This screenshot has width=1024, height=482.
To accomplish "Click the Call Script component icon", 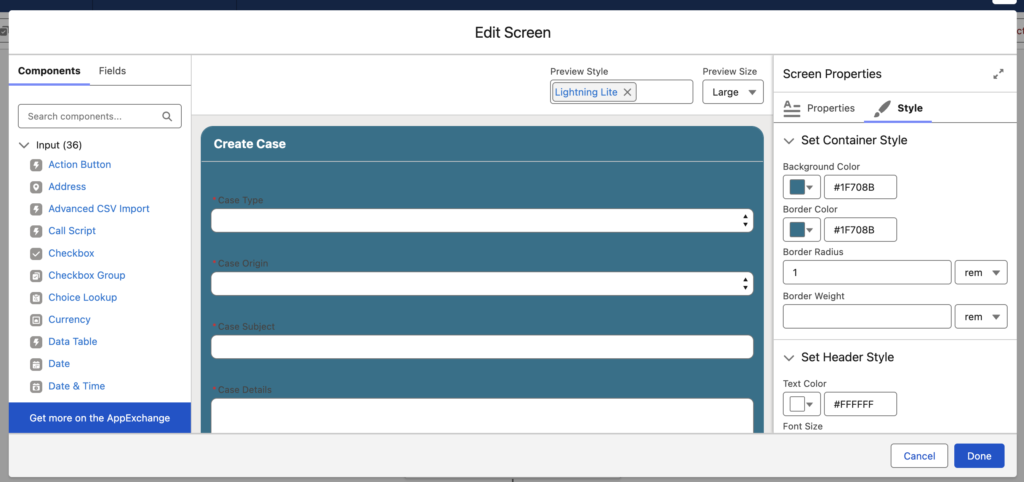I will (36, 231).
